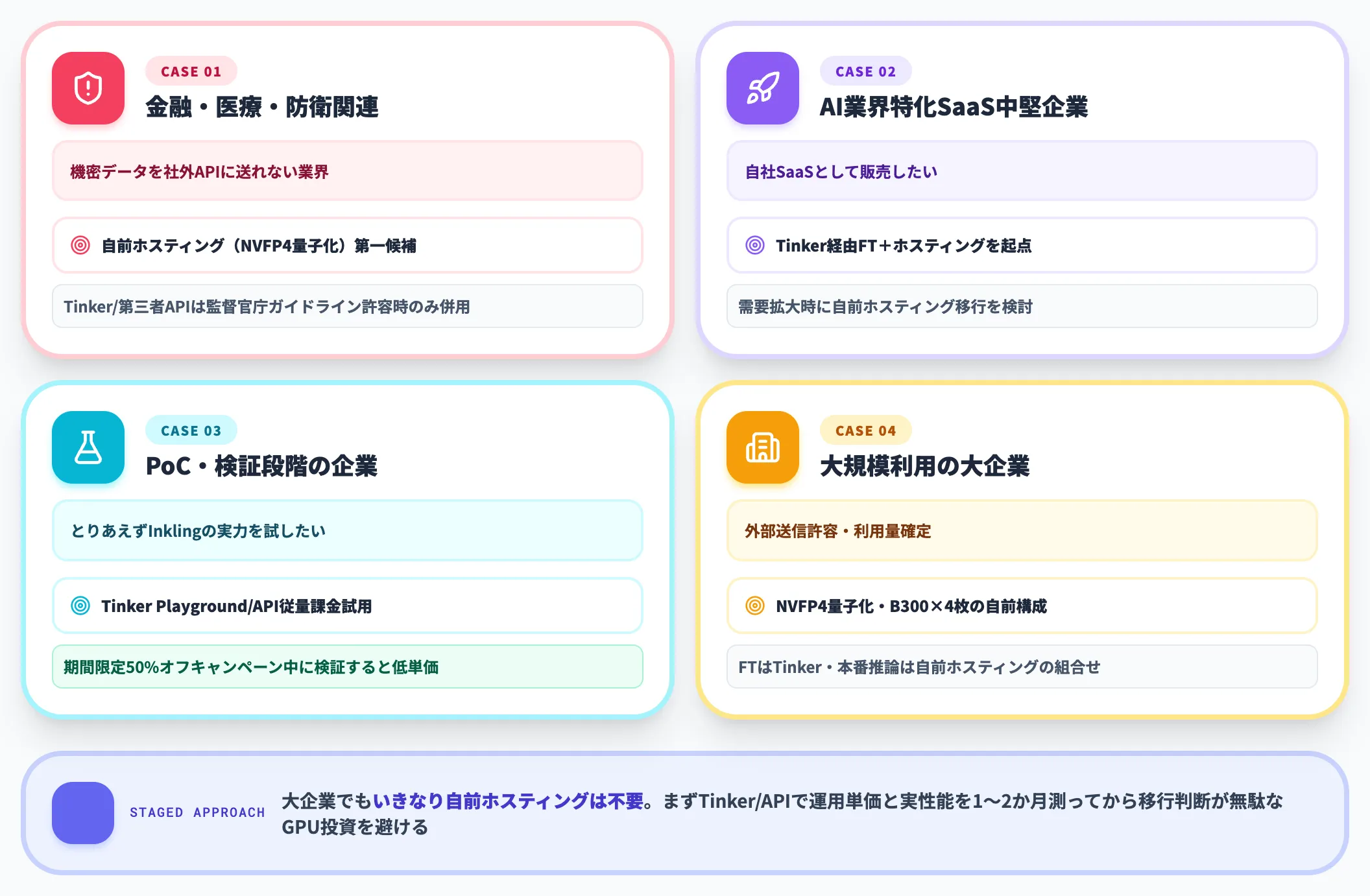Select the CASE 02 badge

point(866,71)
